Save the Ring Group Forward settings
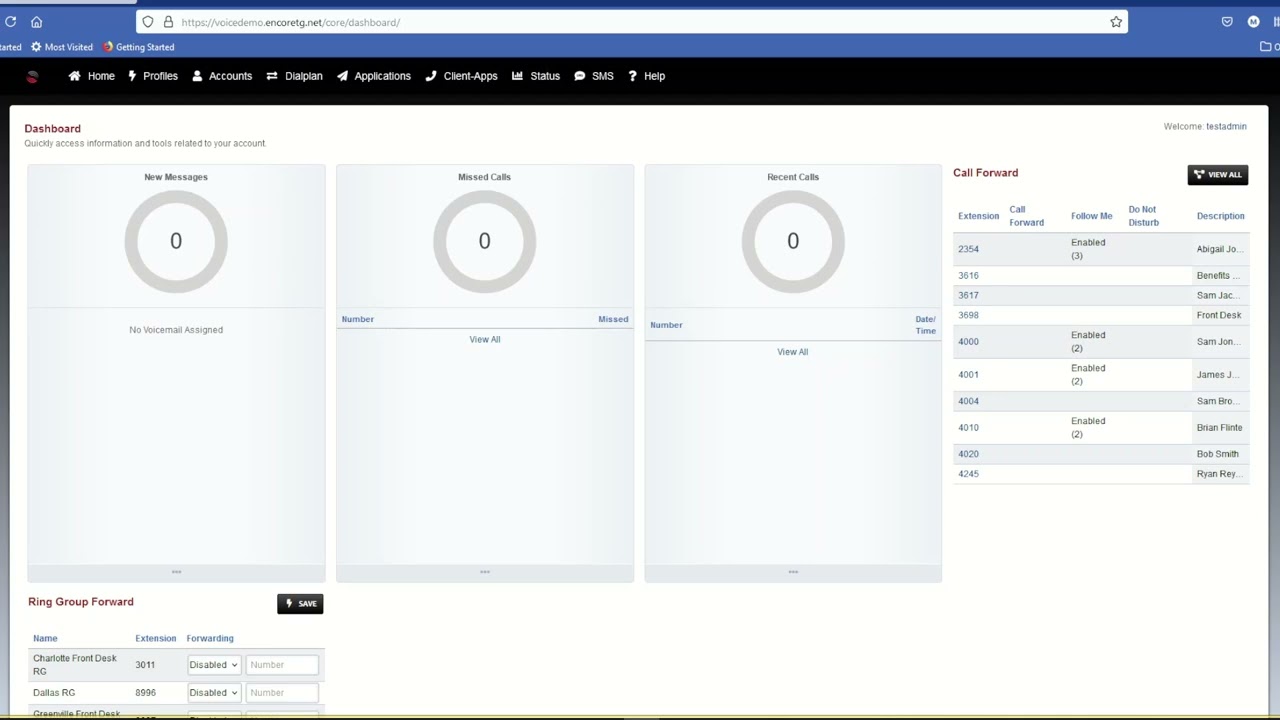1280x720 pixels. (300, 604)
